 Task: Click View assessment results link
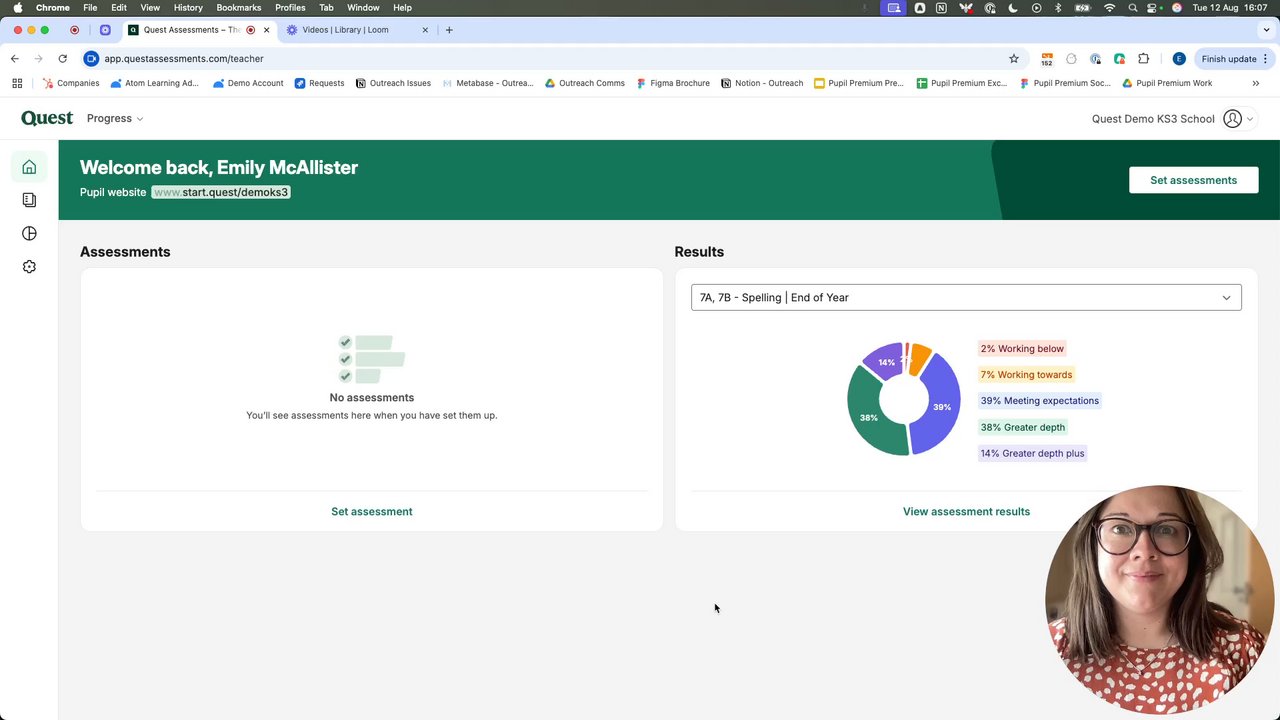tap(966, 511)
